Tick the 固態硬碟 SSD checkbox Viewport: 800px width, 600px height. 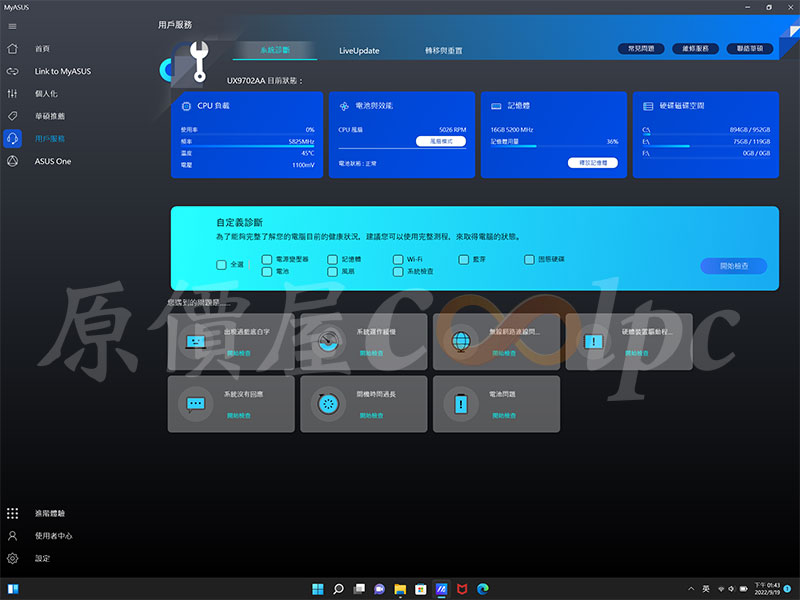pyautogui.click(x=529, y=259)
